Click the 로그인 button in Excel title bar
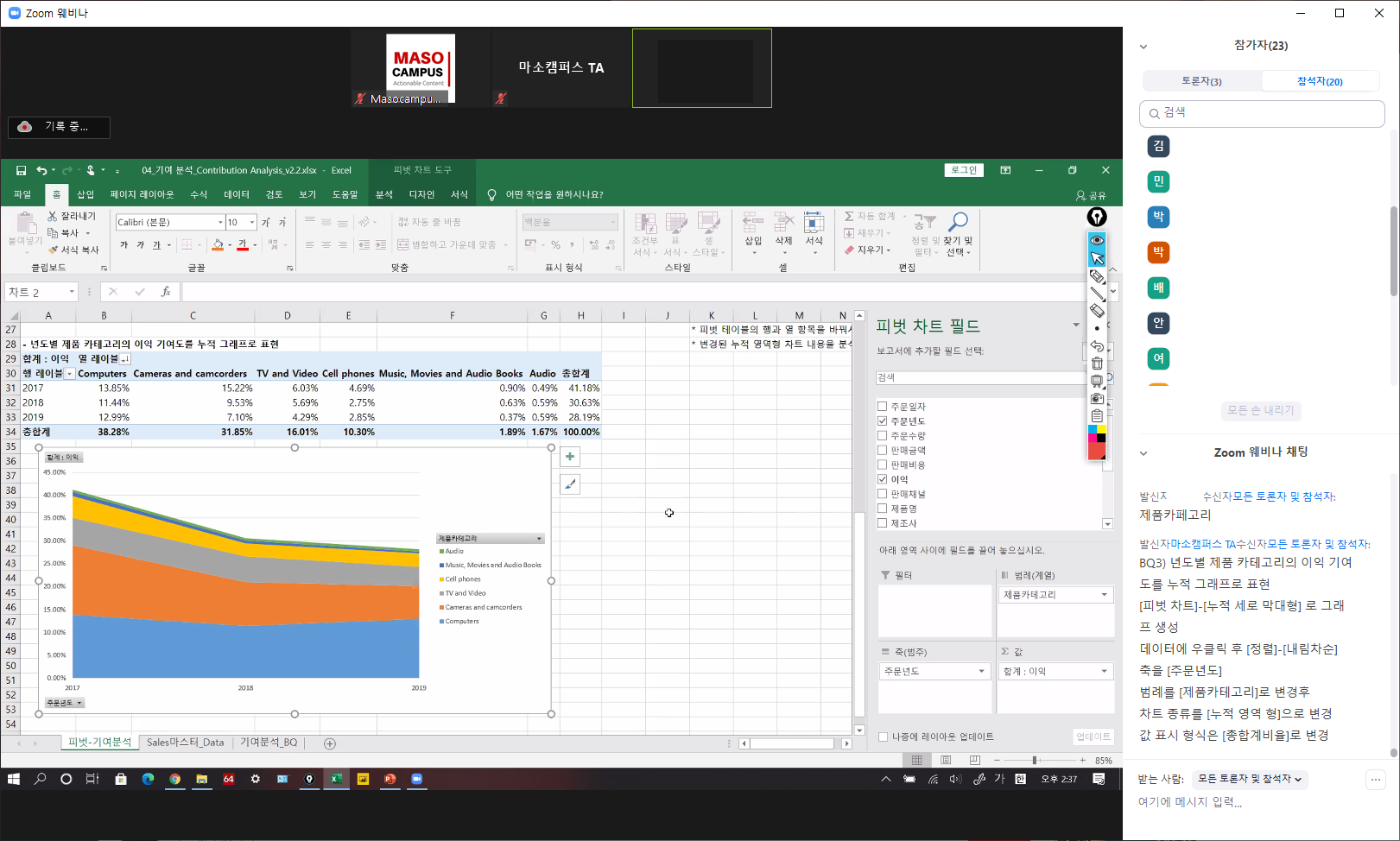This screenshot has width=1400, height=841. pyautogui.click(x=964, y=170)
